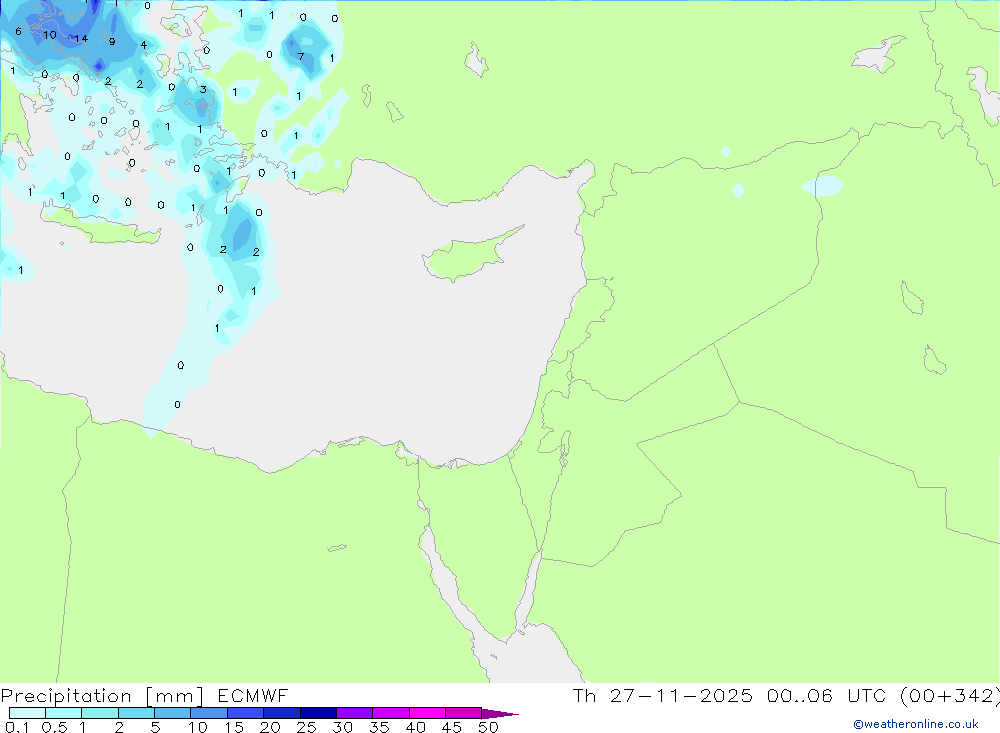
Task: Click the 50 legend label
Action: coord(488,727)
